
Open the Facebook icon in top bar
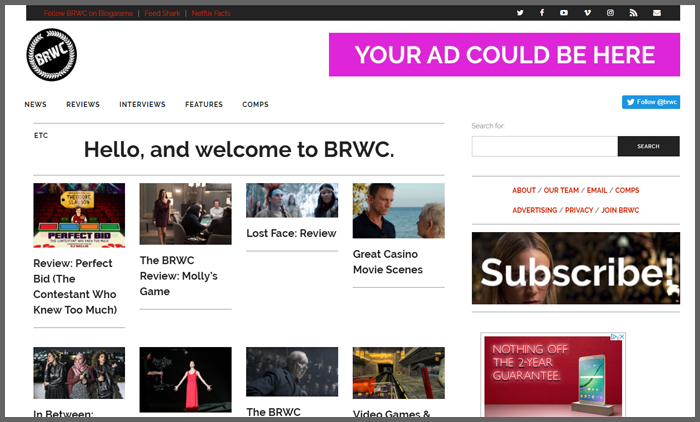[x=542, y=13]
